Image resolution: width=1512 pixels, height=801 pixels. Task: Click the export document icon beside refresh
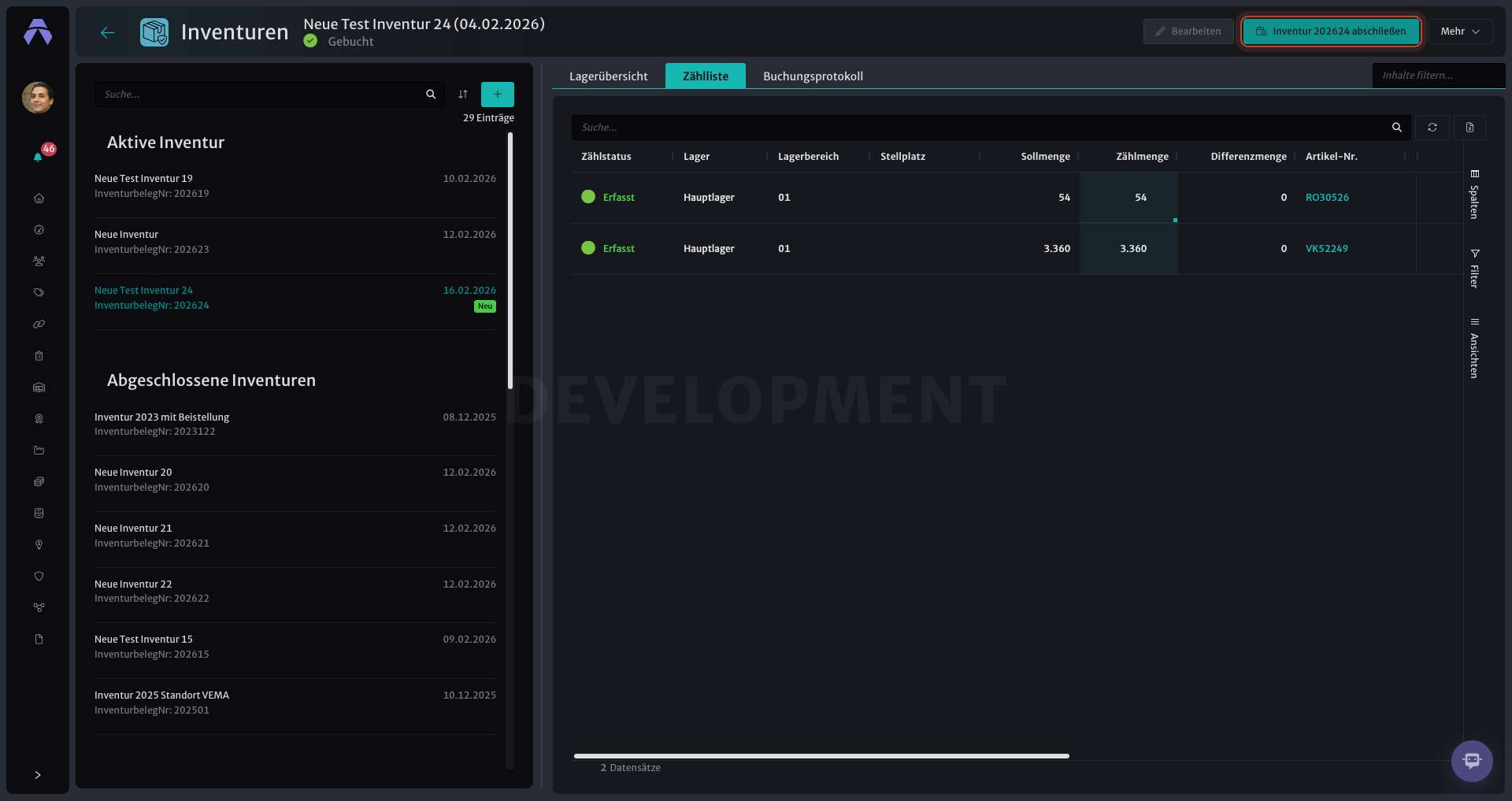1469,128
